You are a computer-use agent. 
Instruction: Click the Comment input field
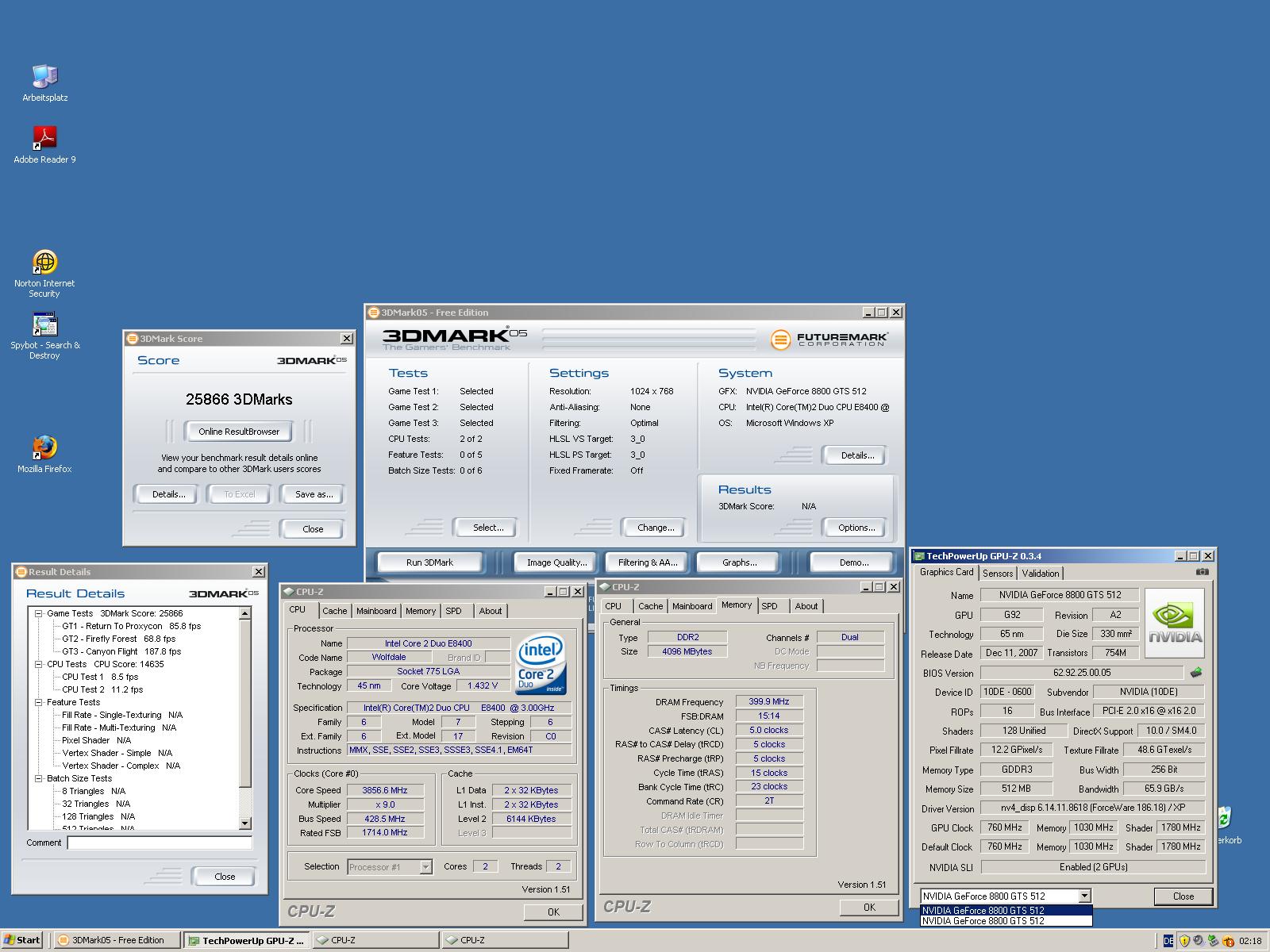pyautogui.click(x=160, y=843)
